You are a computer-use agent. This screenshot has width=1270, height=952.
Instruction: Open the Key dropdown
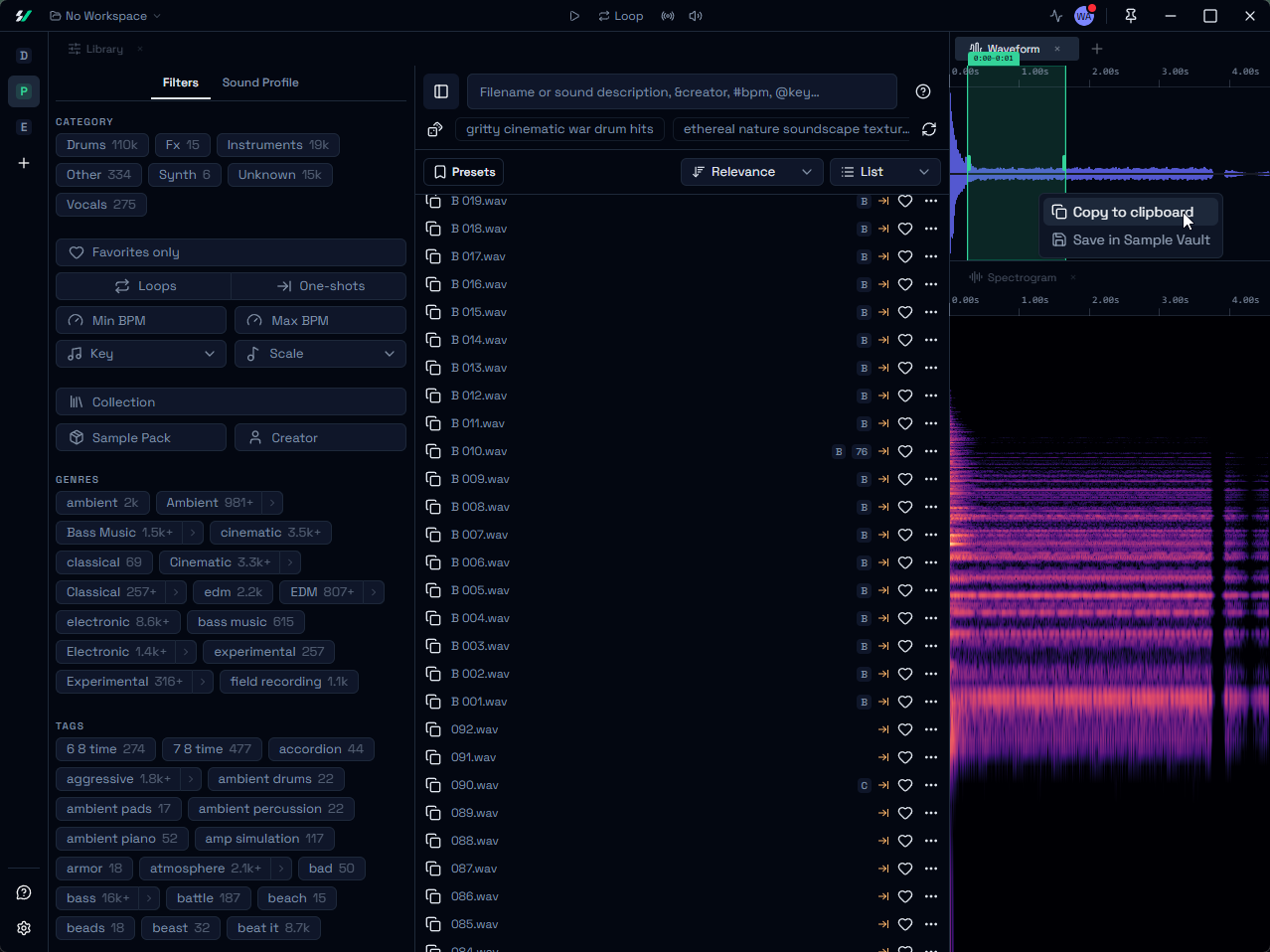point(141,354)
